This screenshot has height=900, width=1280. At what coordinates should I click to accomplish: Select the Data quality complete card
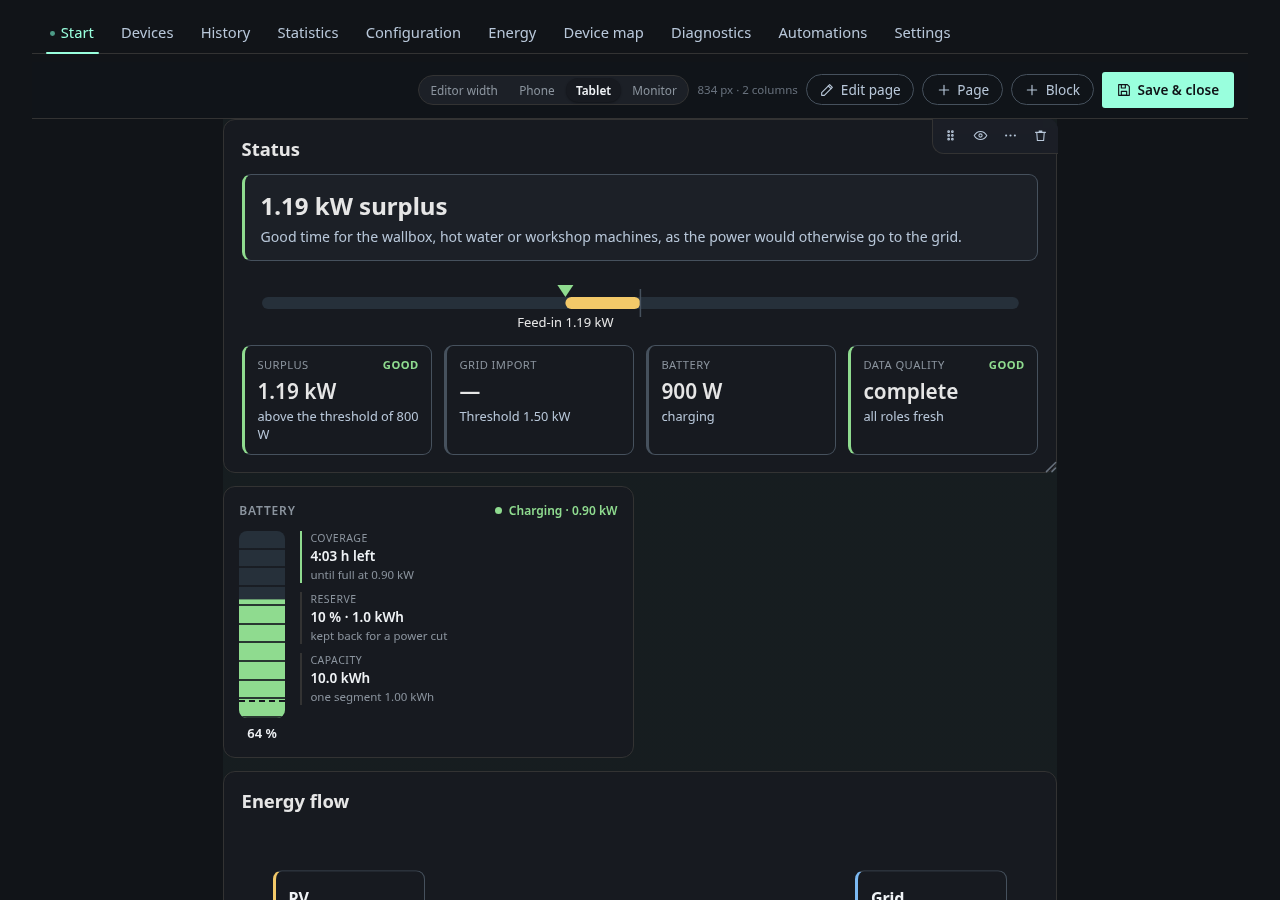[943, 400]
